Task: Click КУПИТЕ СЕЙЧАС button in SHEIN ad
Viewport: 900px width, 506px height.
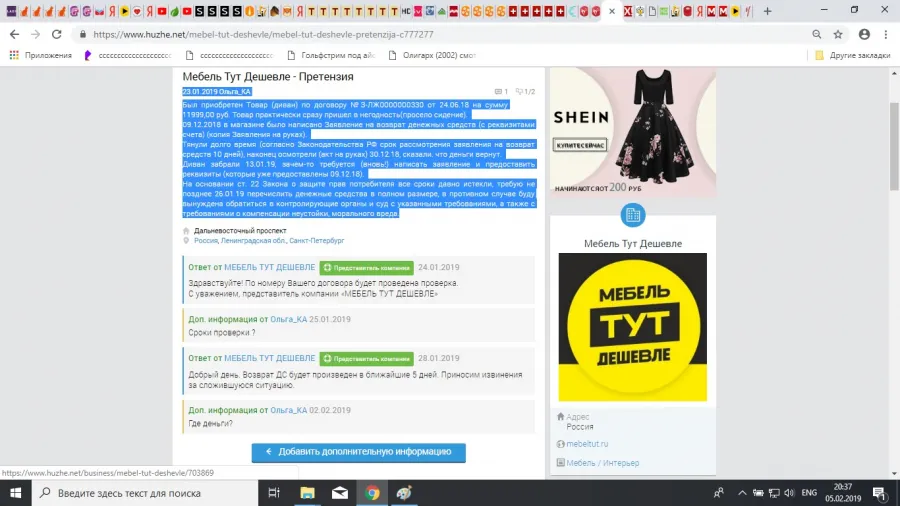Action: tap(580, 145)
